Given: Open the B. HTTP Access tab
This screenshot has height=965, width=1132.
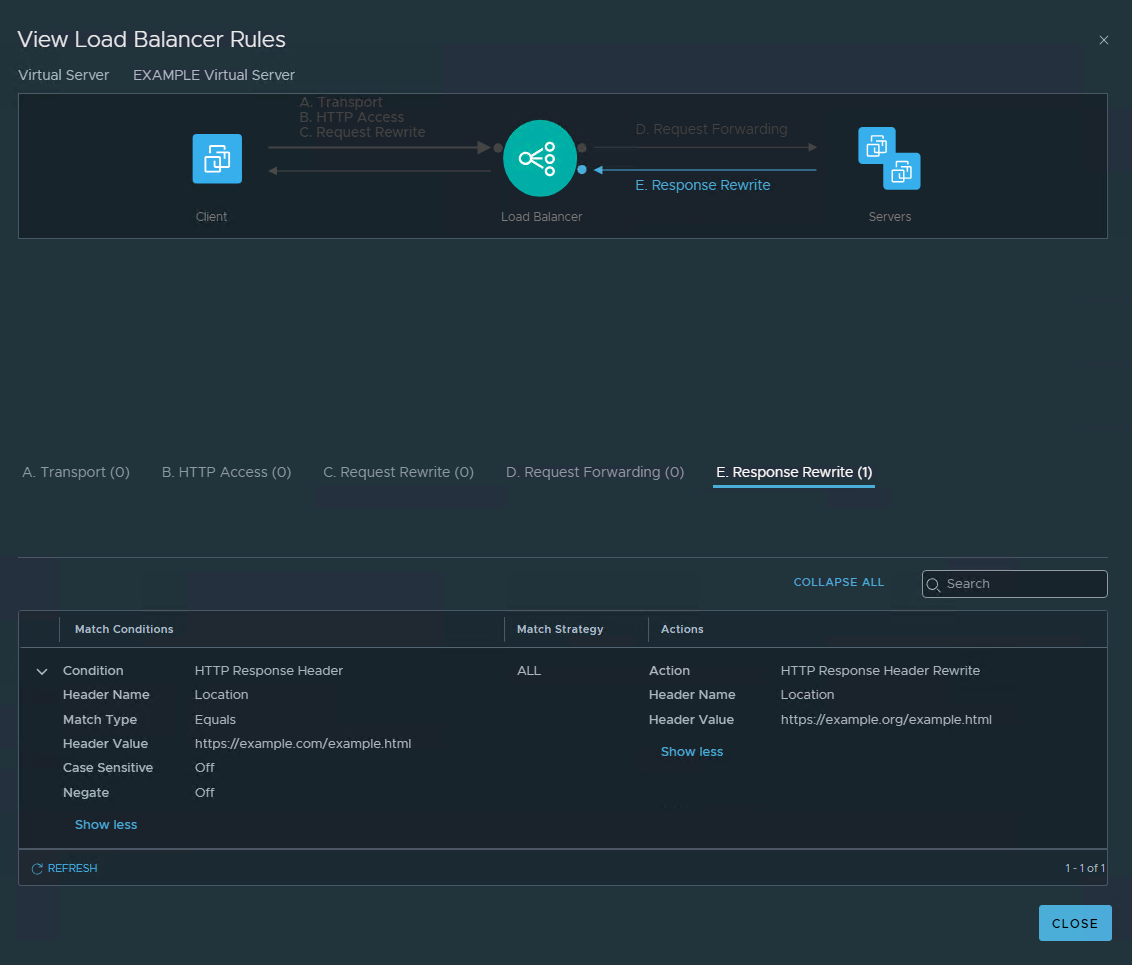Looking at the screenshot, I should (x=226, y=472).
